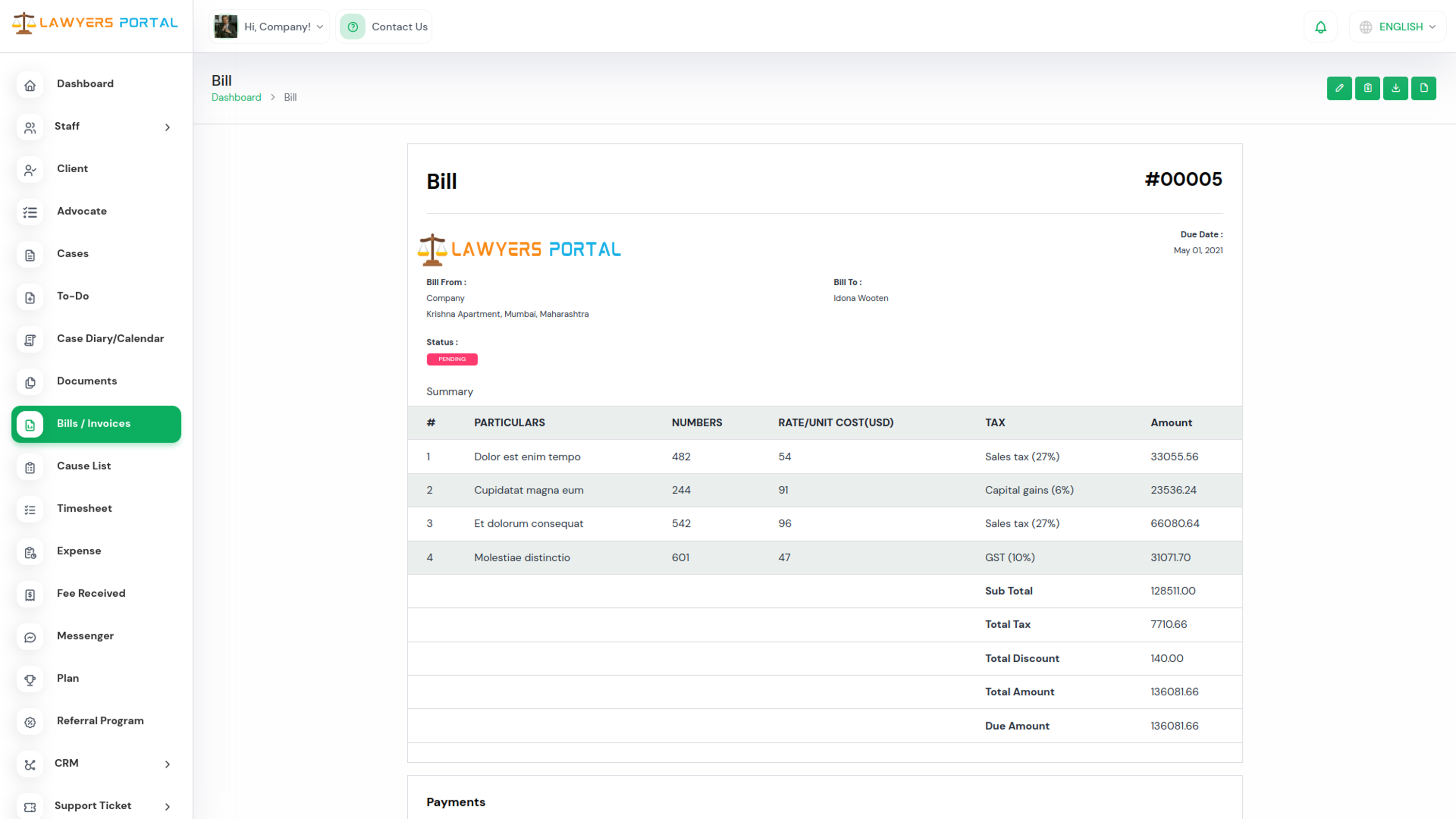This screenshot has height=819, width=1456.
Task: Click the Dashboard breadcrumb link
Action: pos(236,97)
